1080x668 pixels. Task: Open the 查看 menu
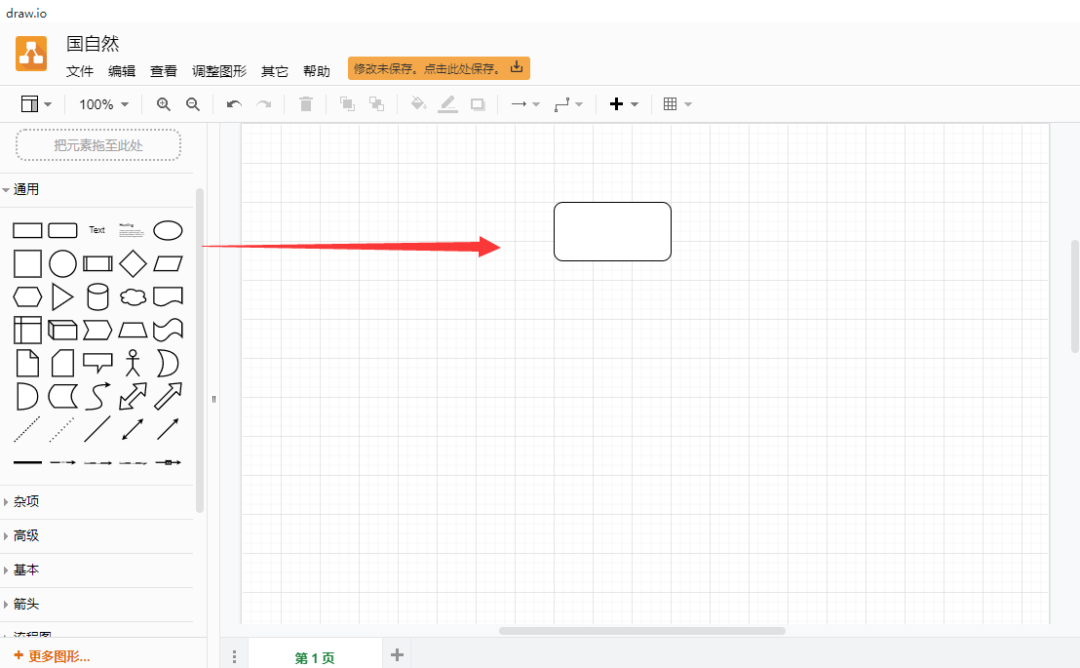coord(163,71)
